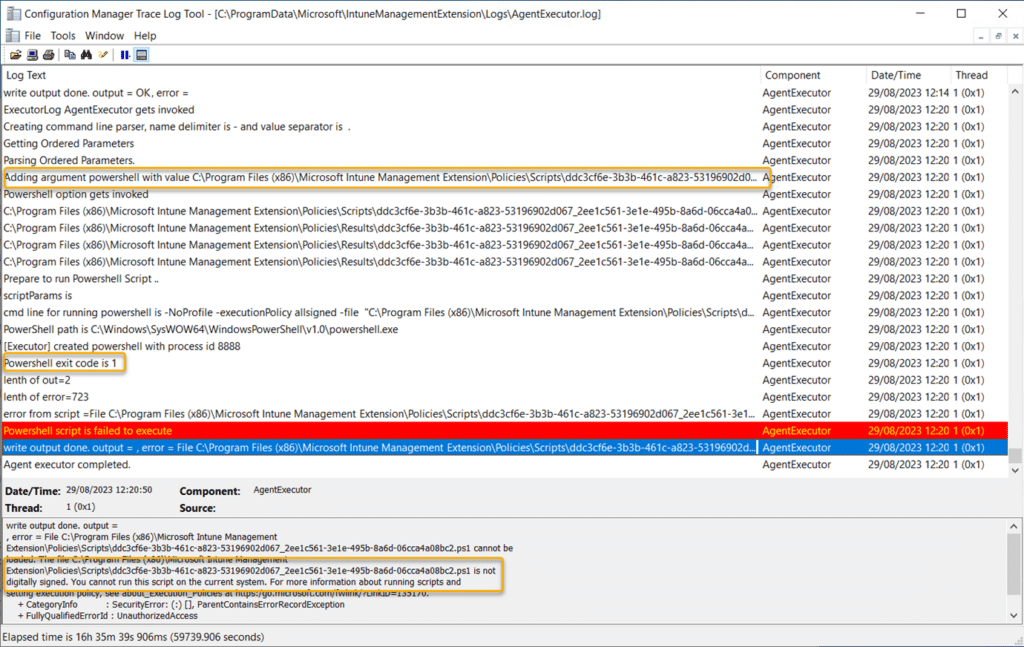Click 'Elapsed time is 16h 35m' status bar text
Image resolution: width=1024 pixels, height=647 pixels.
[133, 637]
